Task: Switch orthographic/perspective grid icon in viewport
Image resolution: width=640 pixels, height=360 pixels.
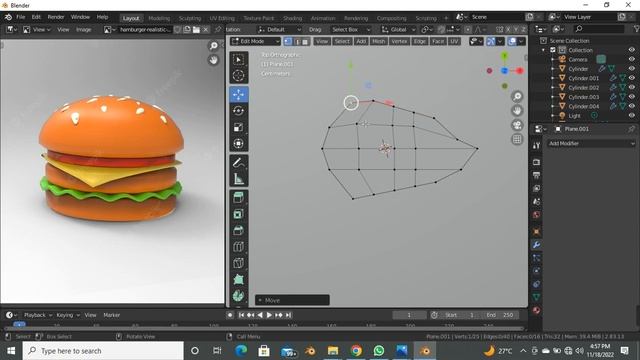Action: click(517, 139)
